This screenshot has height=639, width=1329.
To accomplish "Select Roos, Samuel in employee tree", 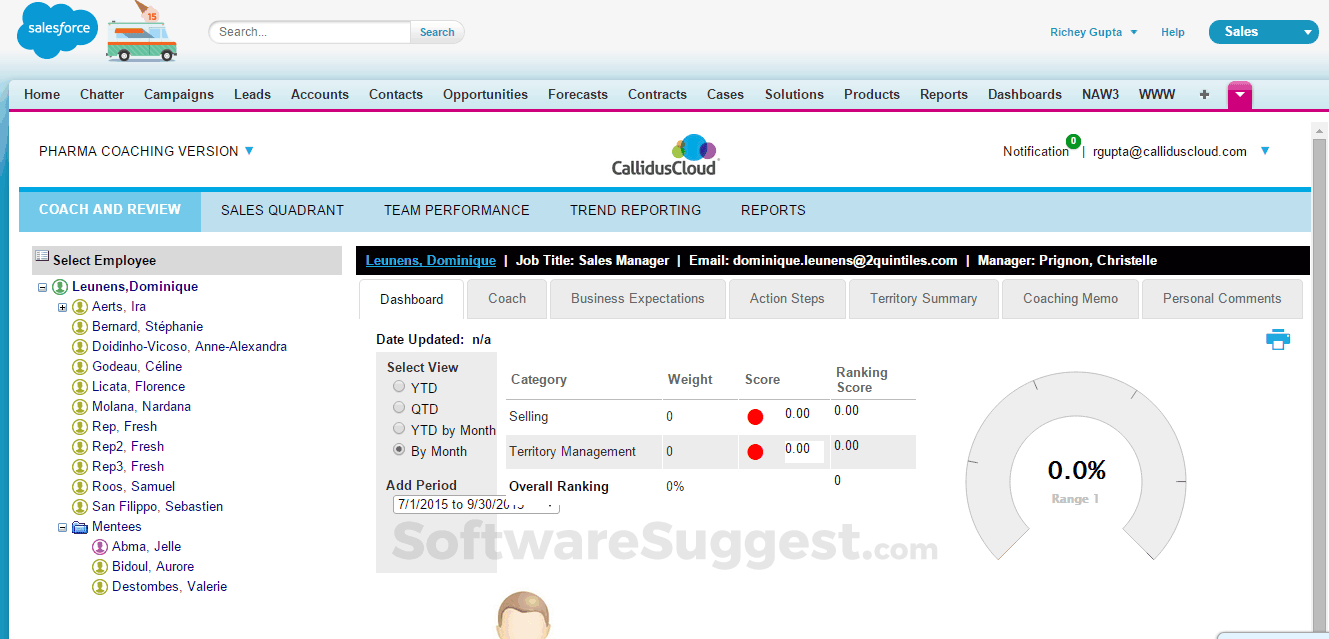I will click(133, 487).
